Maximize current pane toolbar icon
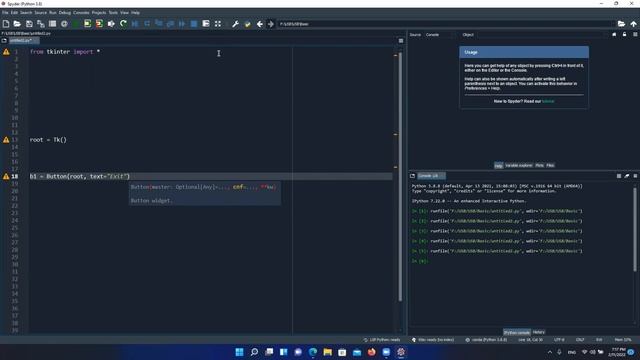The height and width of the screenshot is (360, 640). pyautogui.click(x=218, y=24)
